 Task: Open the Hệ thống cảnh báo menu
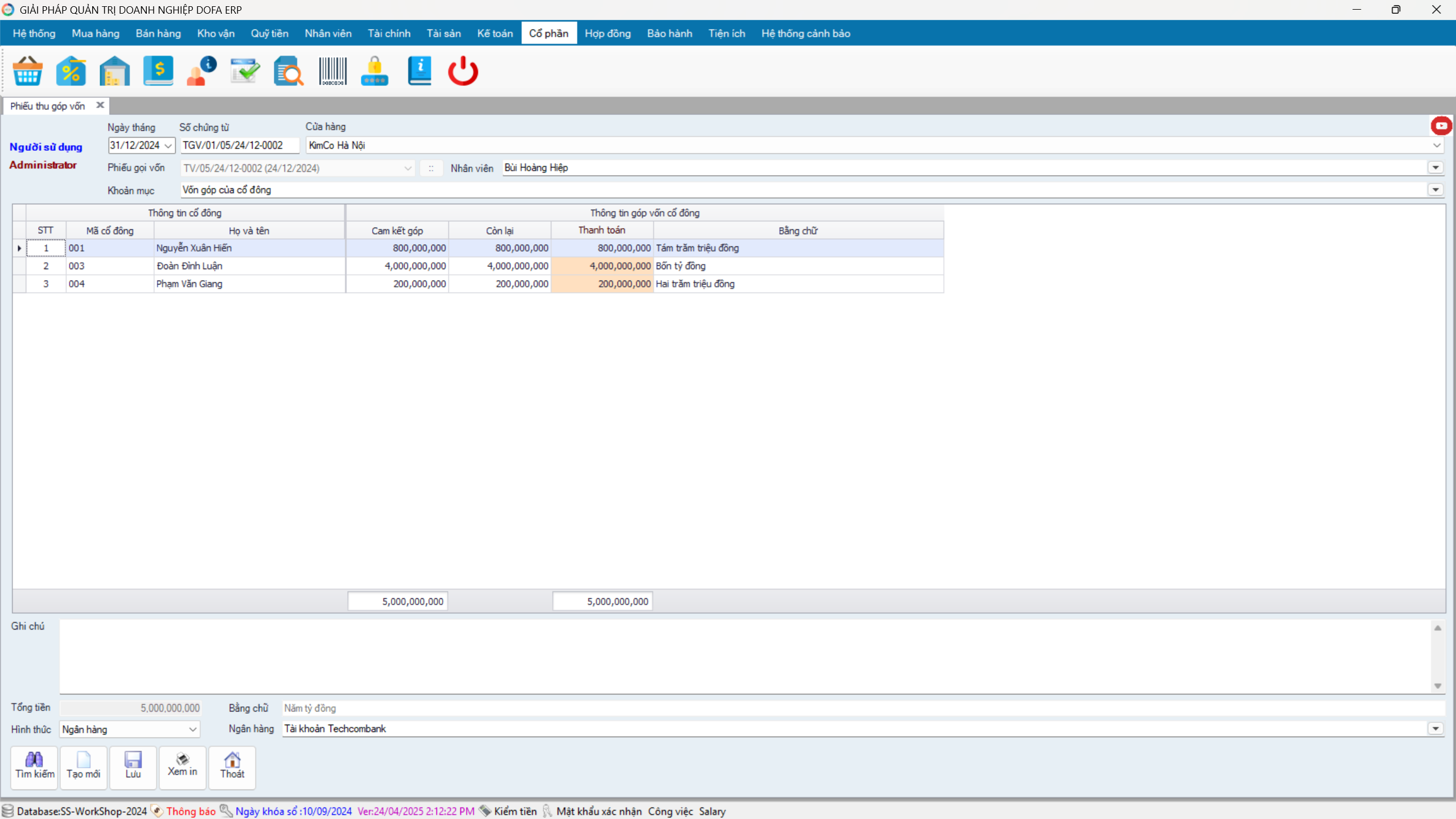[806, 34]
